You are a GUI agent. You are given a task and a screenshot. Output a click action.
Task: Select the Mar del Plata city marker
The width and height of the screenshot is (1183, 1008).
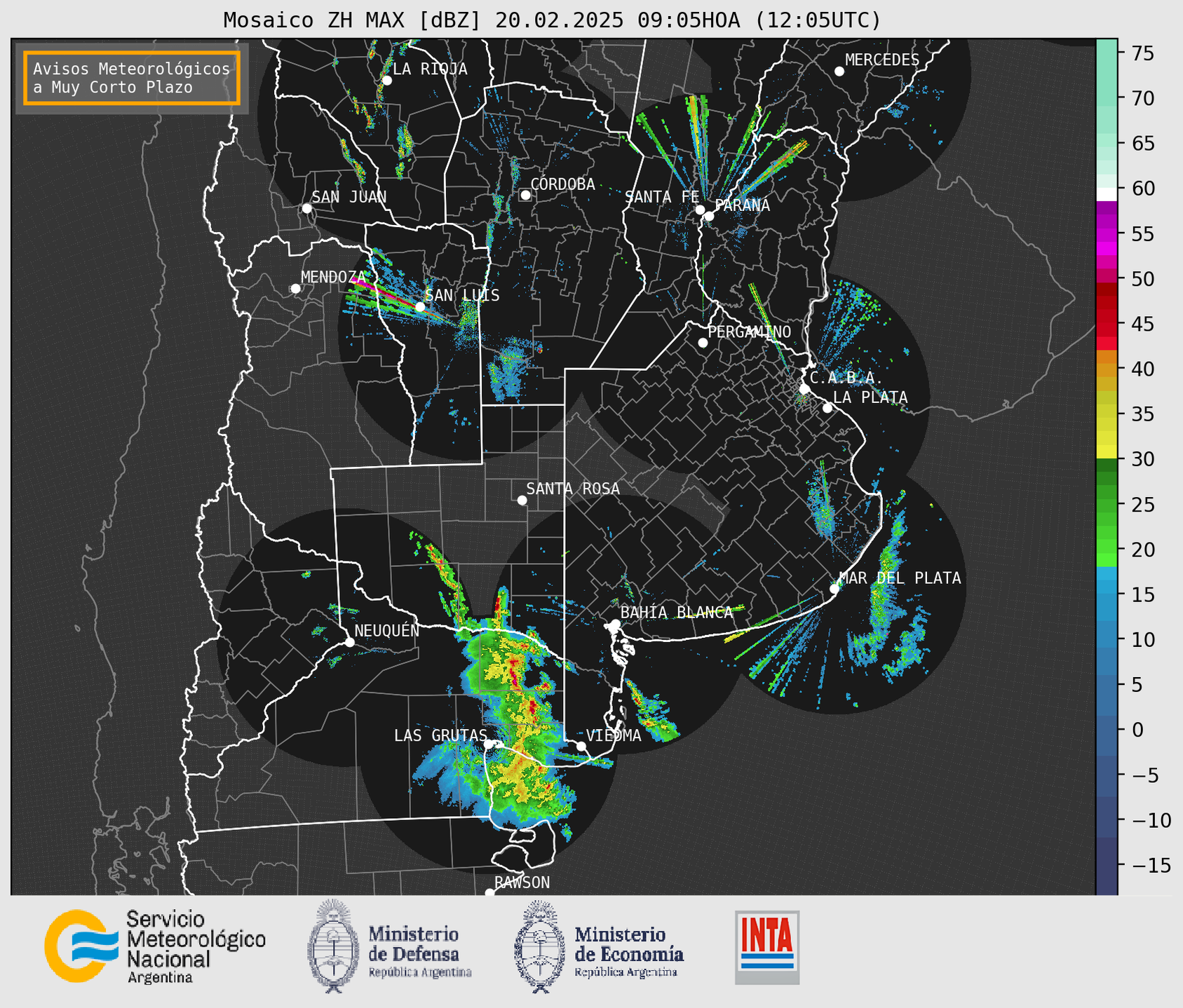click(834, 589)
